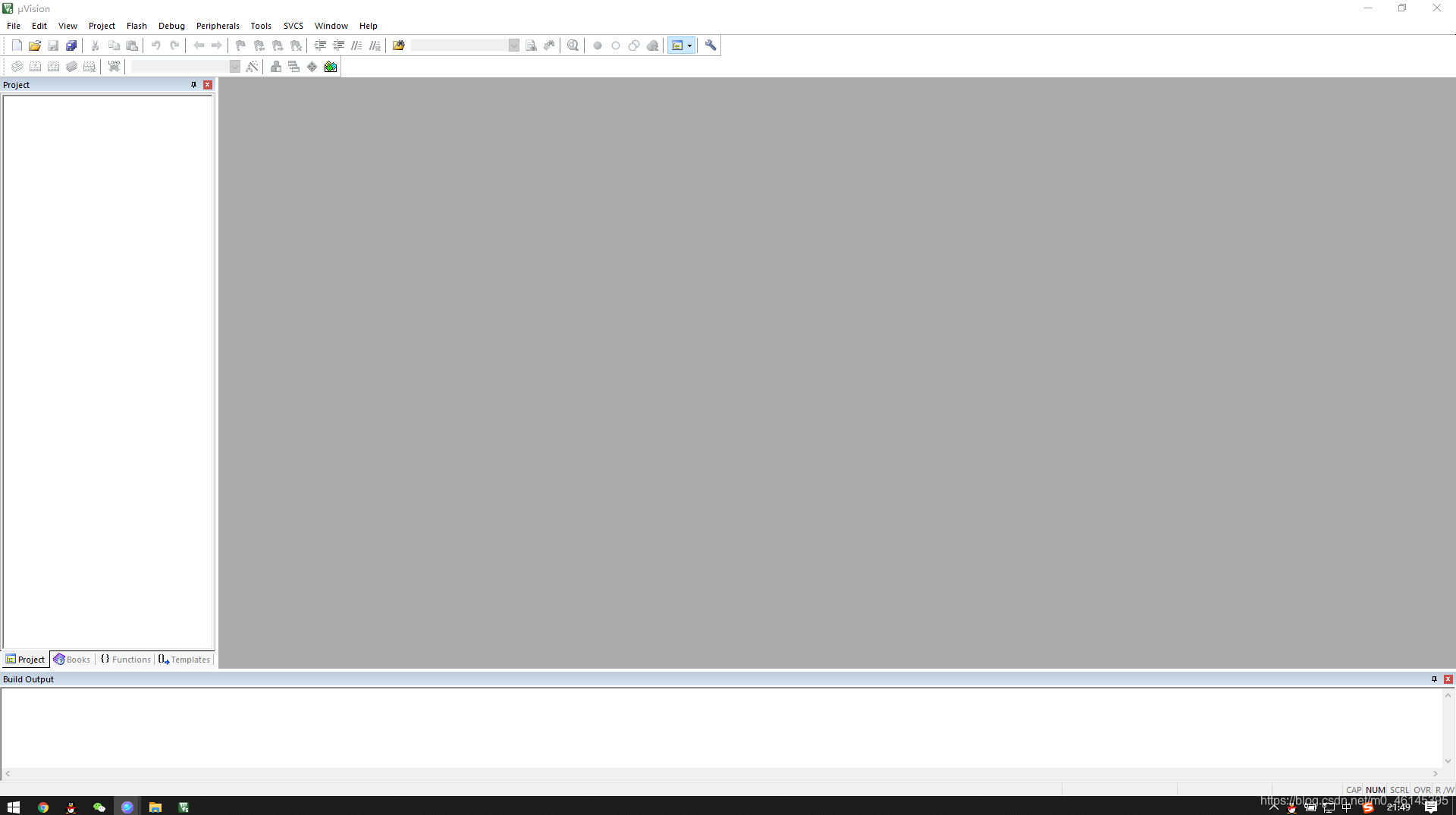Click the Build target icon
The width and height of the screenshot is (1456, 815).
[35, 67]
